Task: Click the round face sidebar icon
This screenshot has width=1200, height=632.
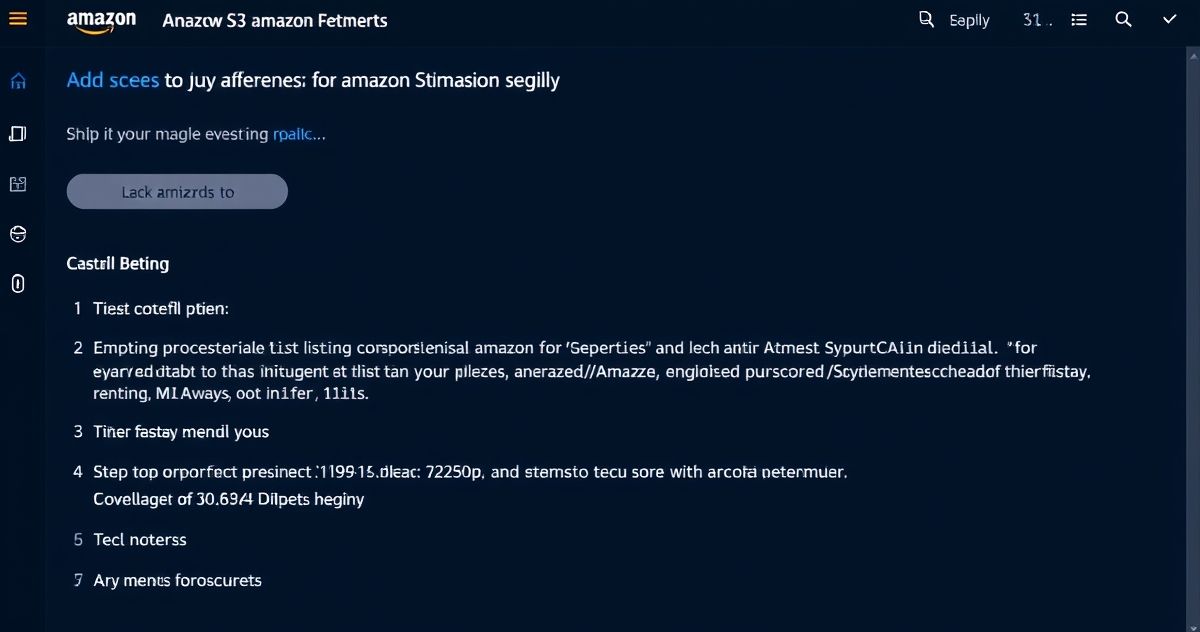Action: [x=17, y=234]
